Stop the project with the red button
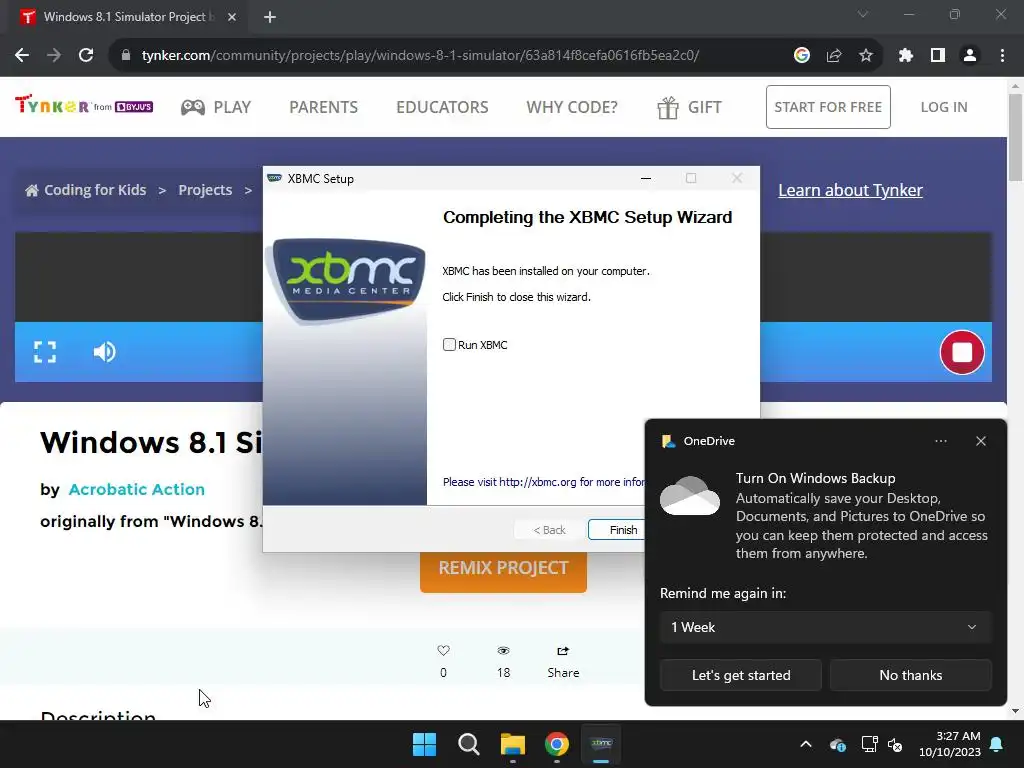Image resolution: width=1024 pixels, height=768 pixels. point(961,352)
